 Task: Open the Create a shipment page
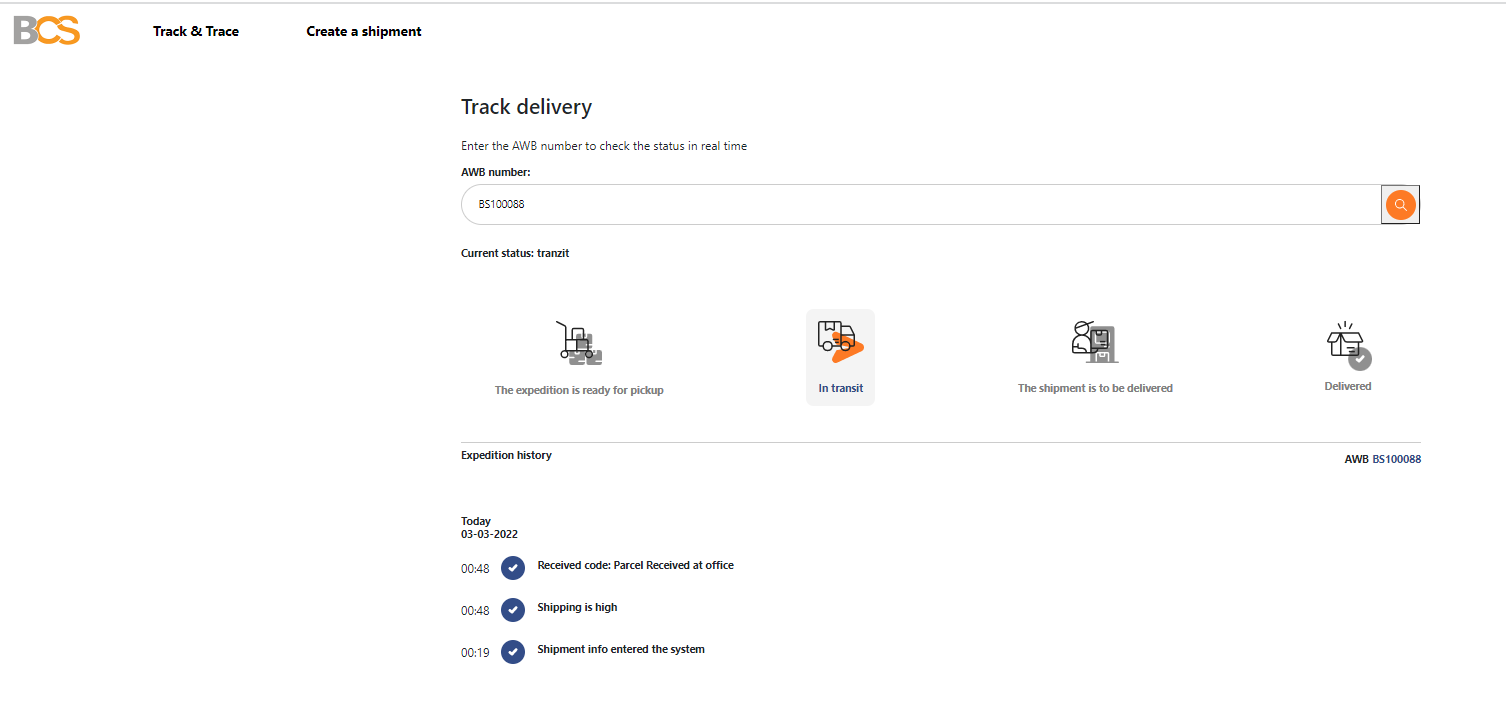[364, 31]
